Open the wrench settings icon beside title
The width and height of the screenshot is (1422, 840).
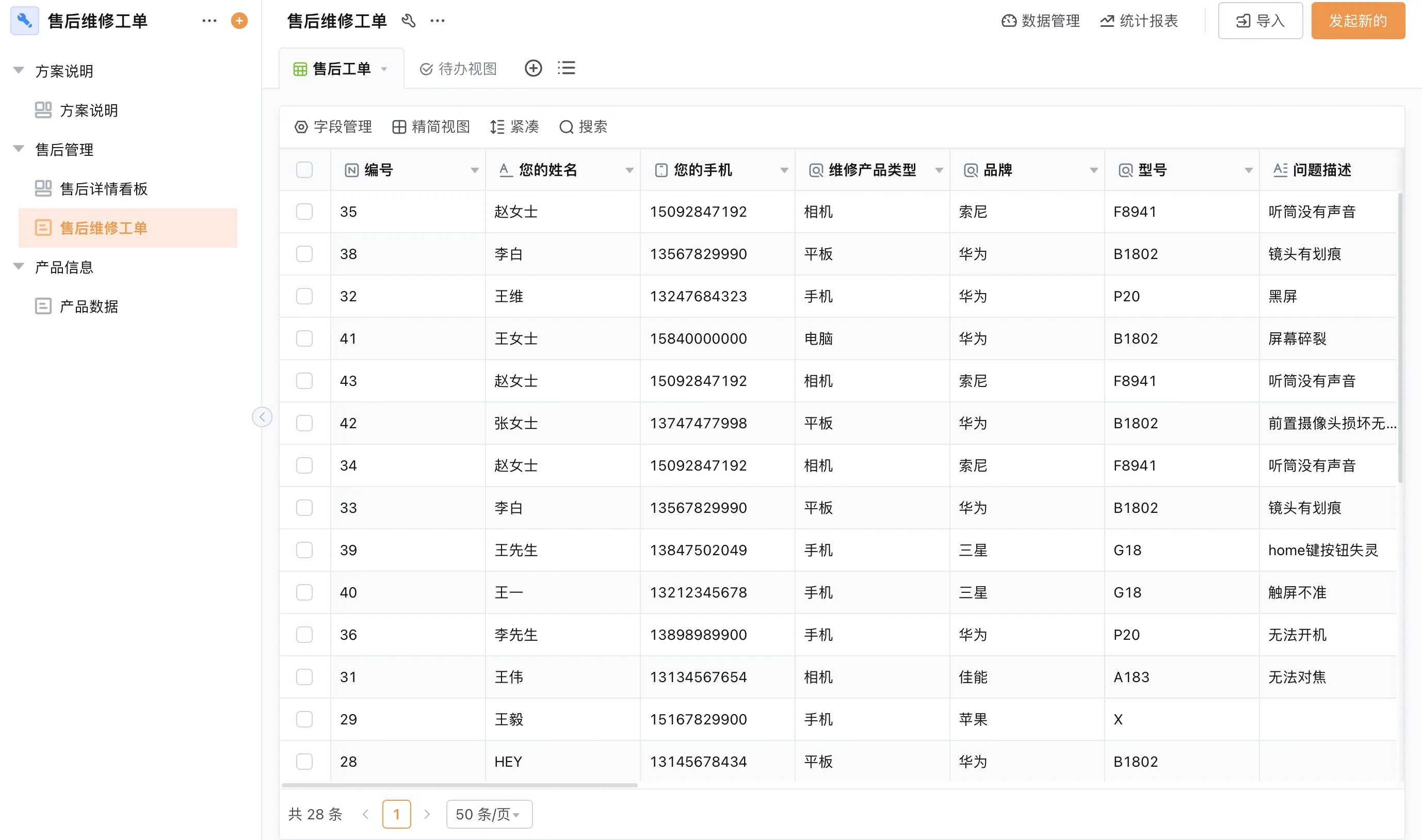click(409, 21)
